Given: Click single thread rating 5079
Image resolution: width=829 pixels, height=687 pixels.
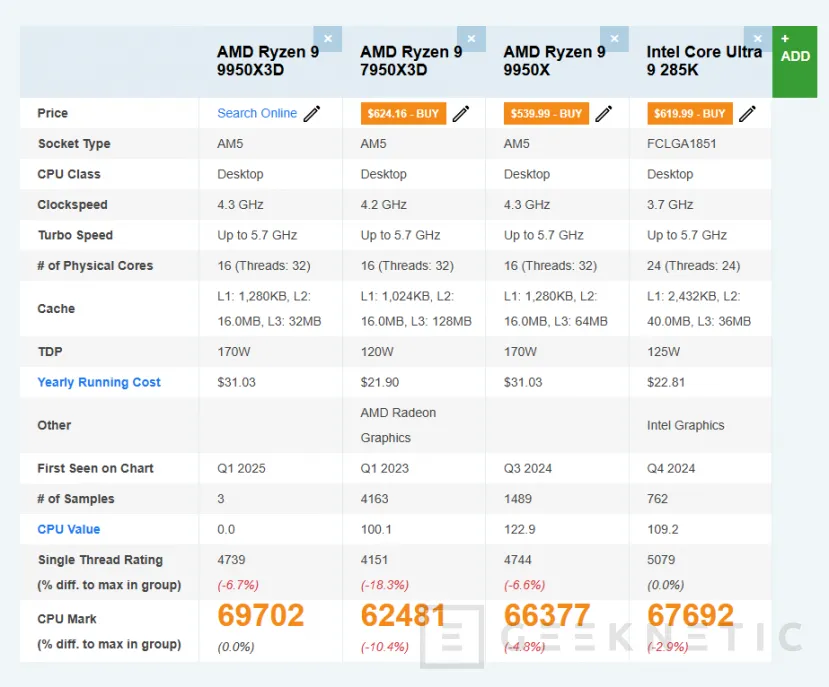Looking at the screenshot, I should (x=661, y=560).
